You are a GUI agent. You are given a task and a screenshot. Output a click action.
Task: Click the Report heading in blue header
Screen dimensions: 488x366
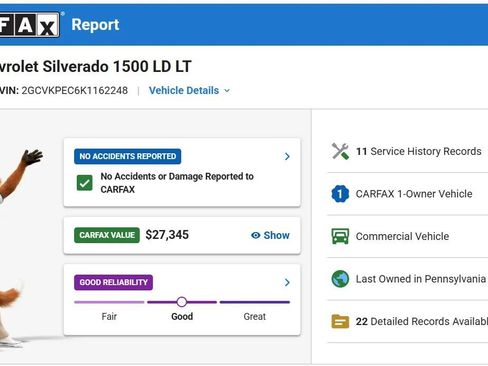tap(95, 25)
